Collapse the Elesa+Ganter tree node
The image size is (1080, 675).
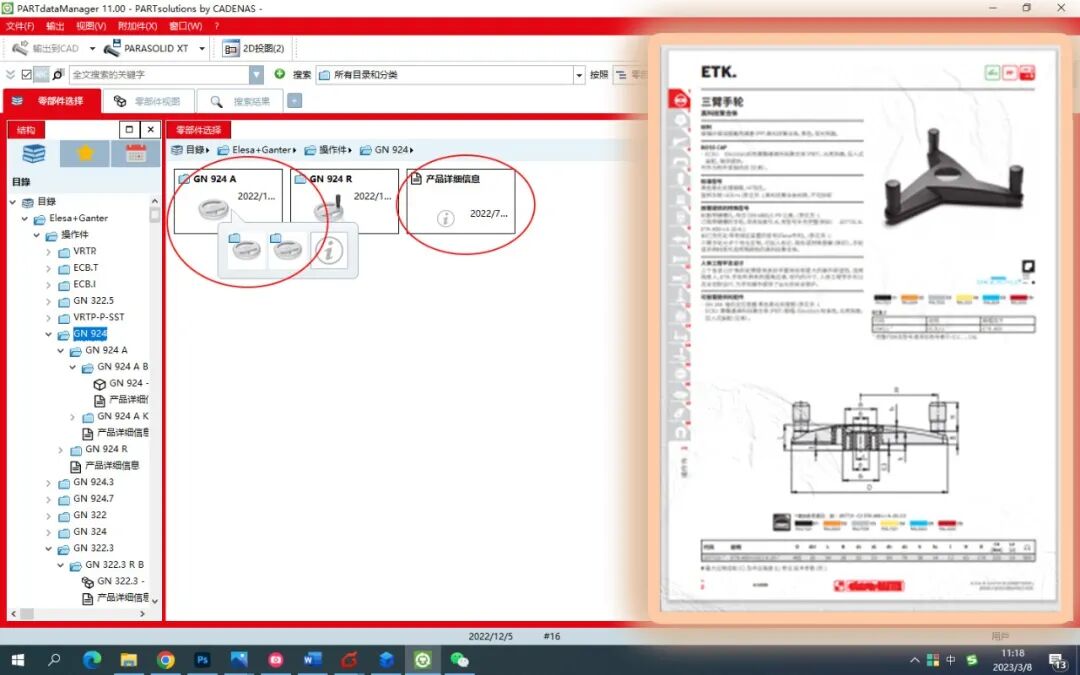(24, 218)
